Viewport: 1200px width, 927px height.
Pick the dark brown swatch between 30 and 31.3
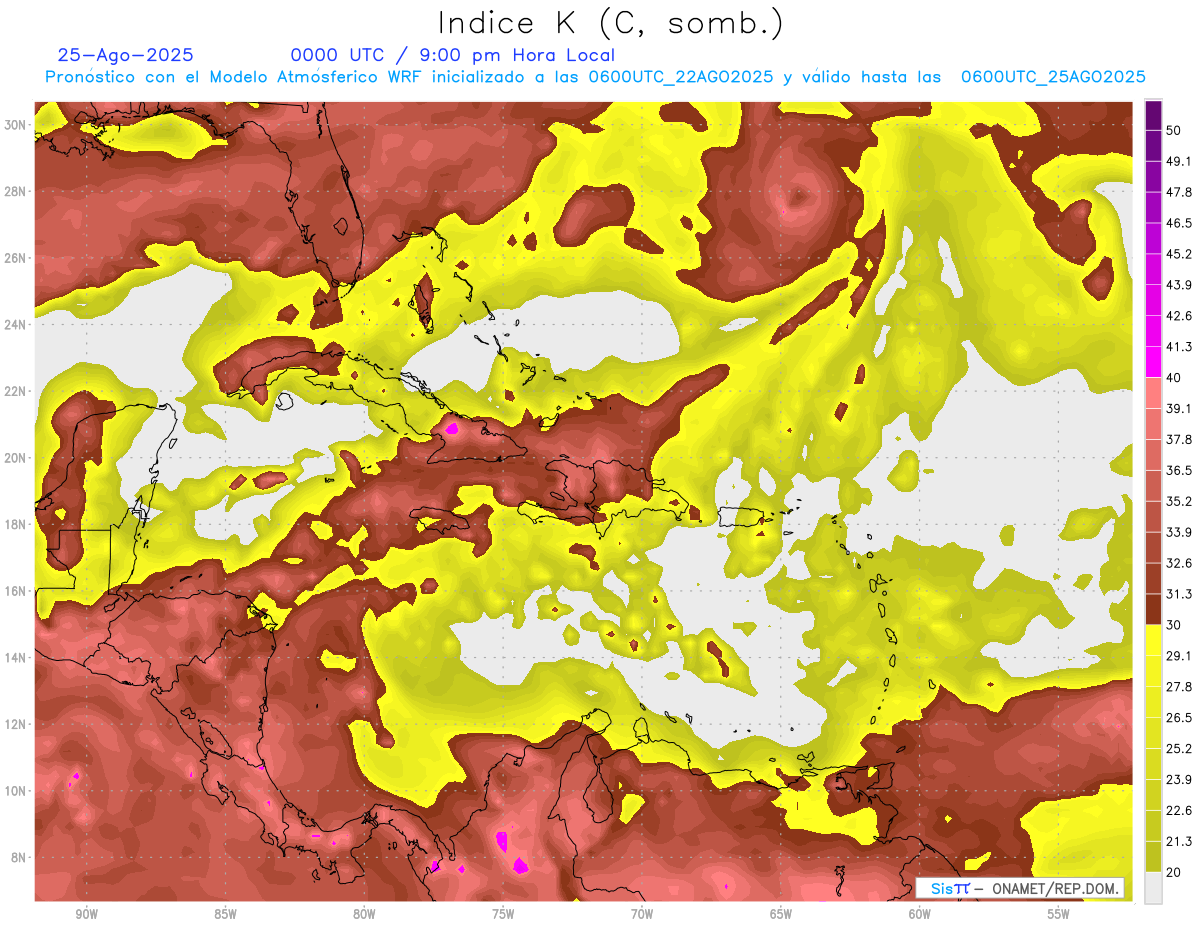(1153, 609)
